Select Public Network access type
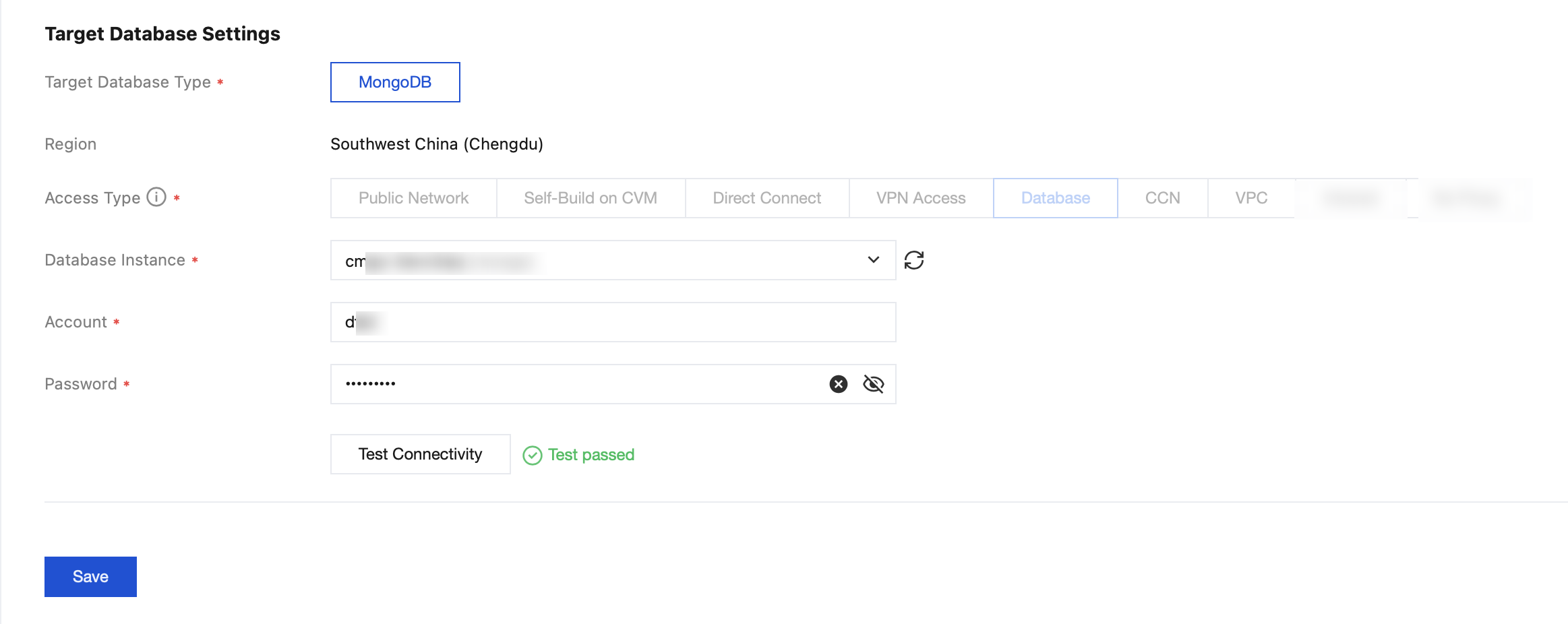This screenshot has width=1568, height=624. tap(413, 198)
